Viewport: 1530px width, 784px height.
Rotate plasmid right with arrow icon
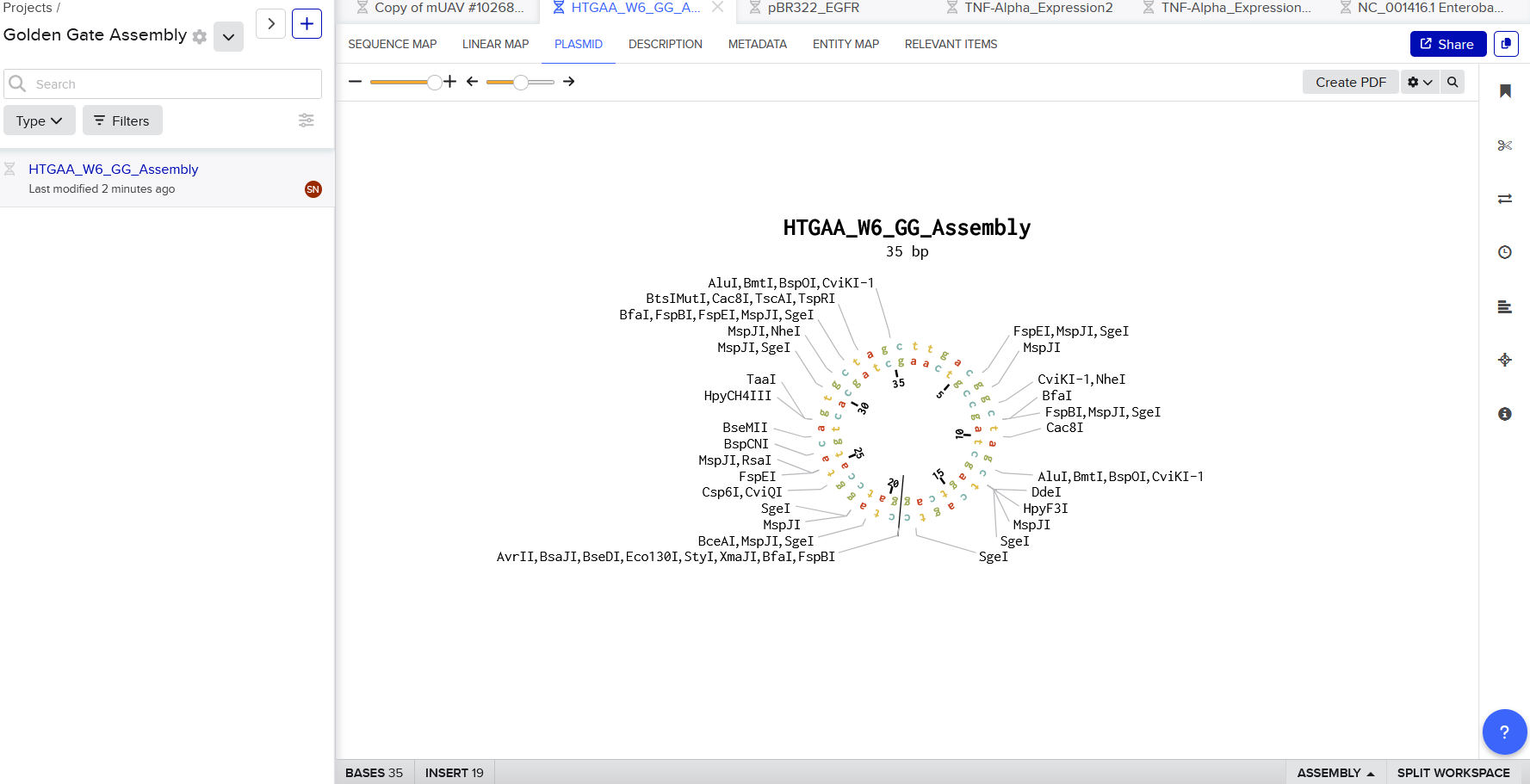click(568, 82)
